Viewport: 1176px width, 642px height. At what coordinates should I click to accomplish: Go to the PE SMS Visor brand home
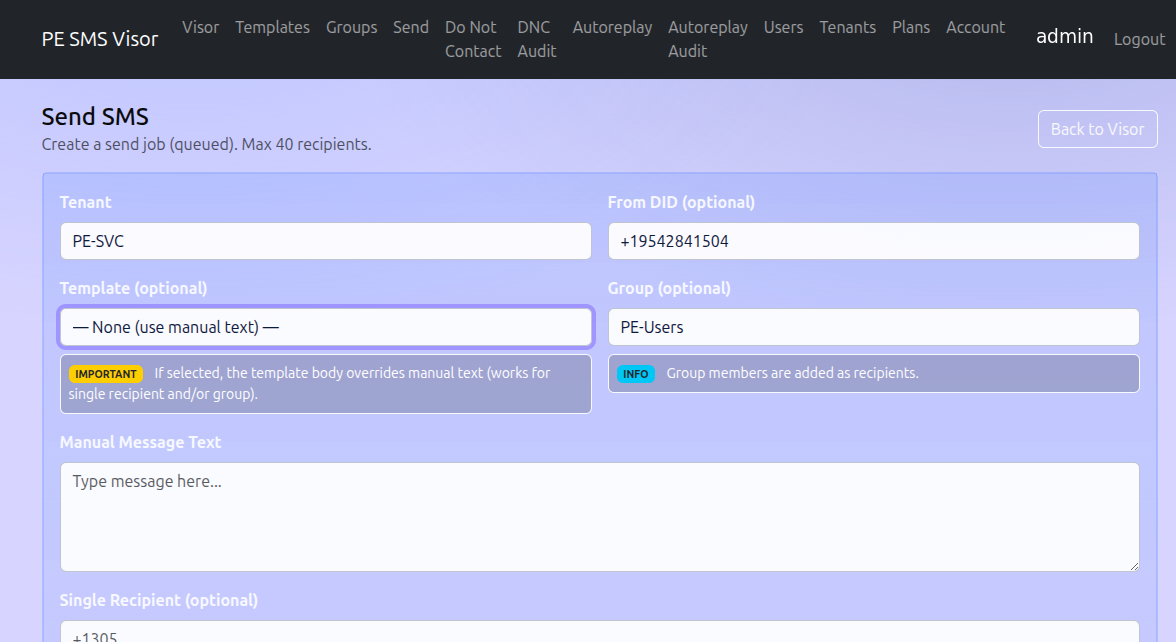(100, 39)
